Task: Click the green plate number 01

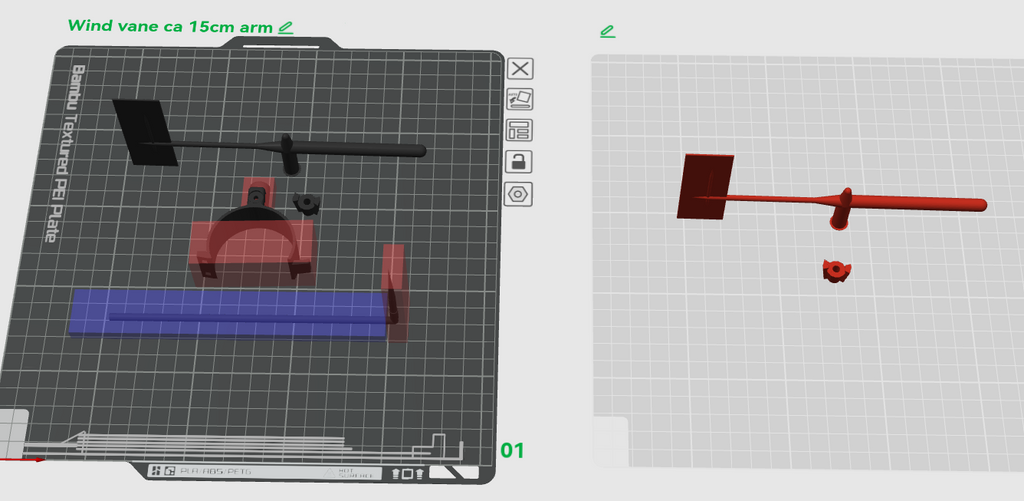Action: point(512,450)
